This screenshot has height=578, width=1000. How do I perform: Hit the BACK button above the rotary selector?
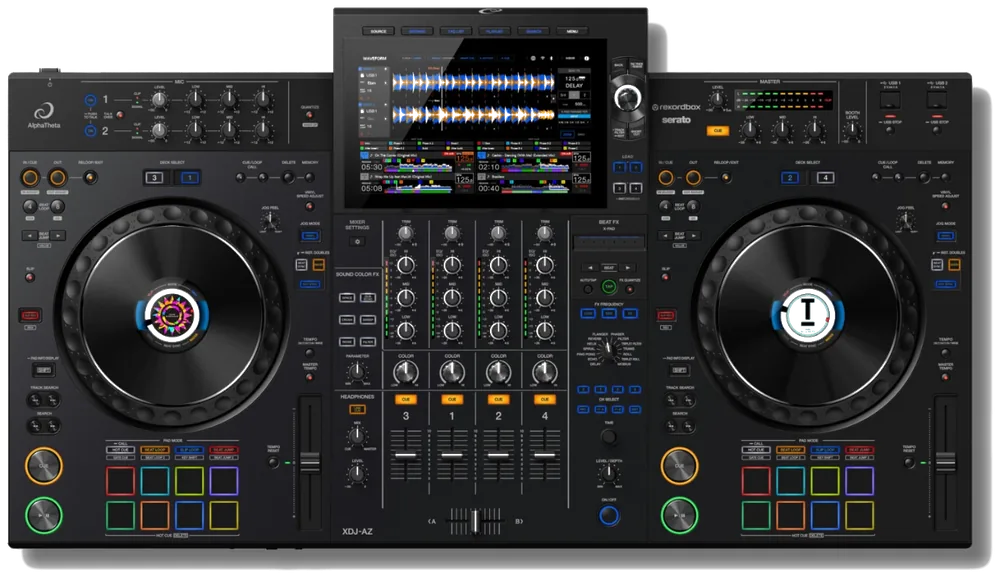pos(619,65)
